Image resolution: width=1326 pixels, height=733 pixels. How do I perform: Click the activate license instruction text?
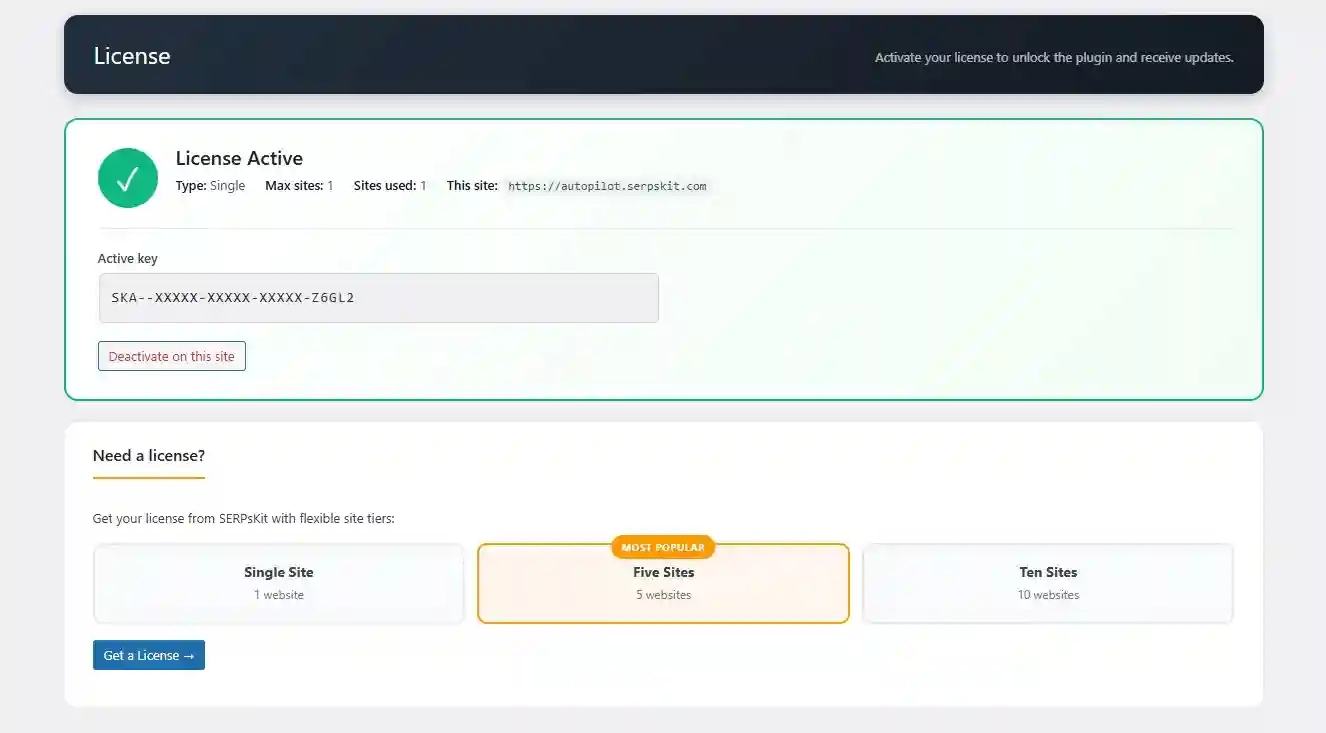point(1054,57)
